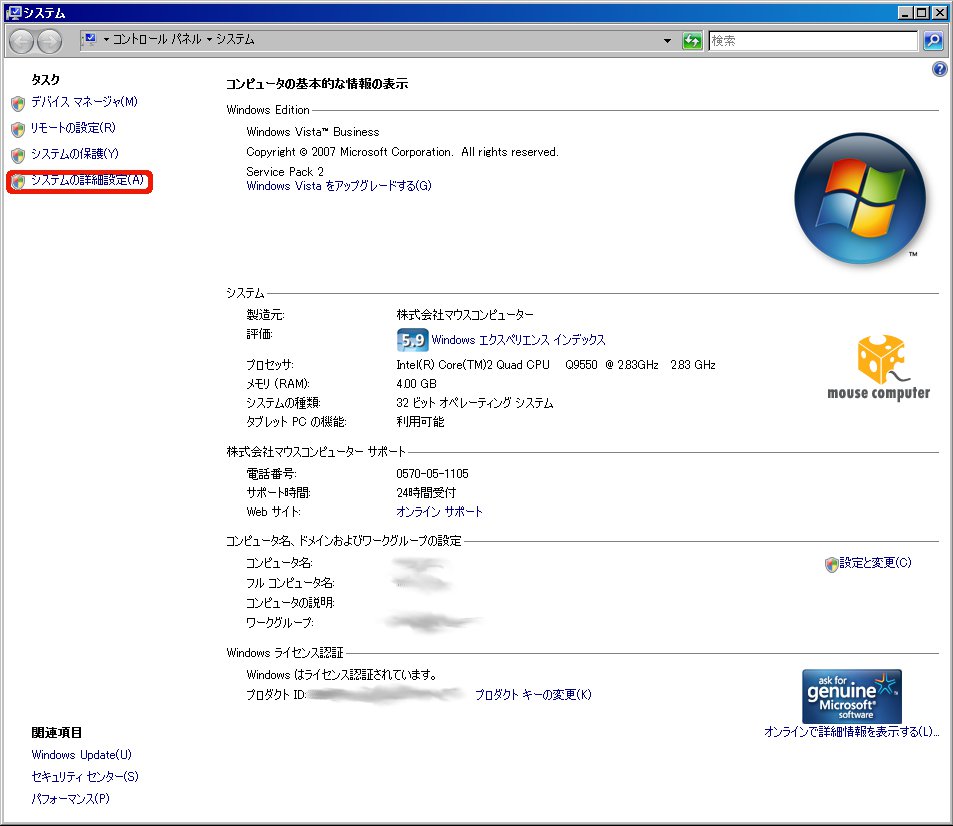This screenshot has height=826, width=953.
Task: Click プロダクト キーの変更(K) link
Action: pyautogui.click(x=533, y=695)
